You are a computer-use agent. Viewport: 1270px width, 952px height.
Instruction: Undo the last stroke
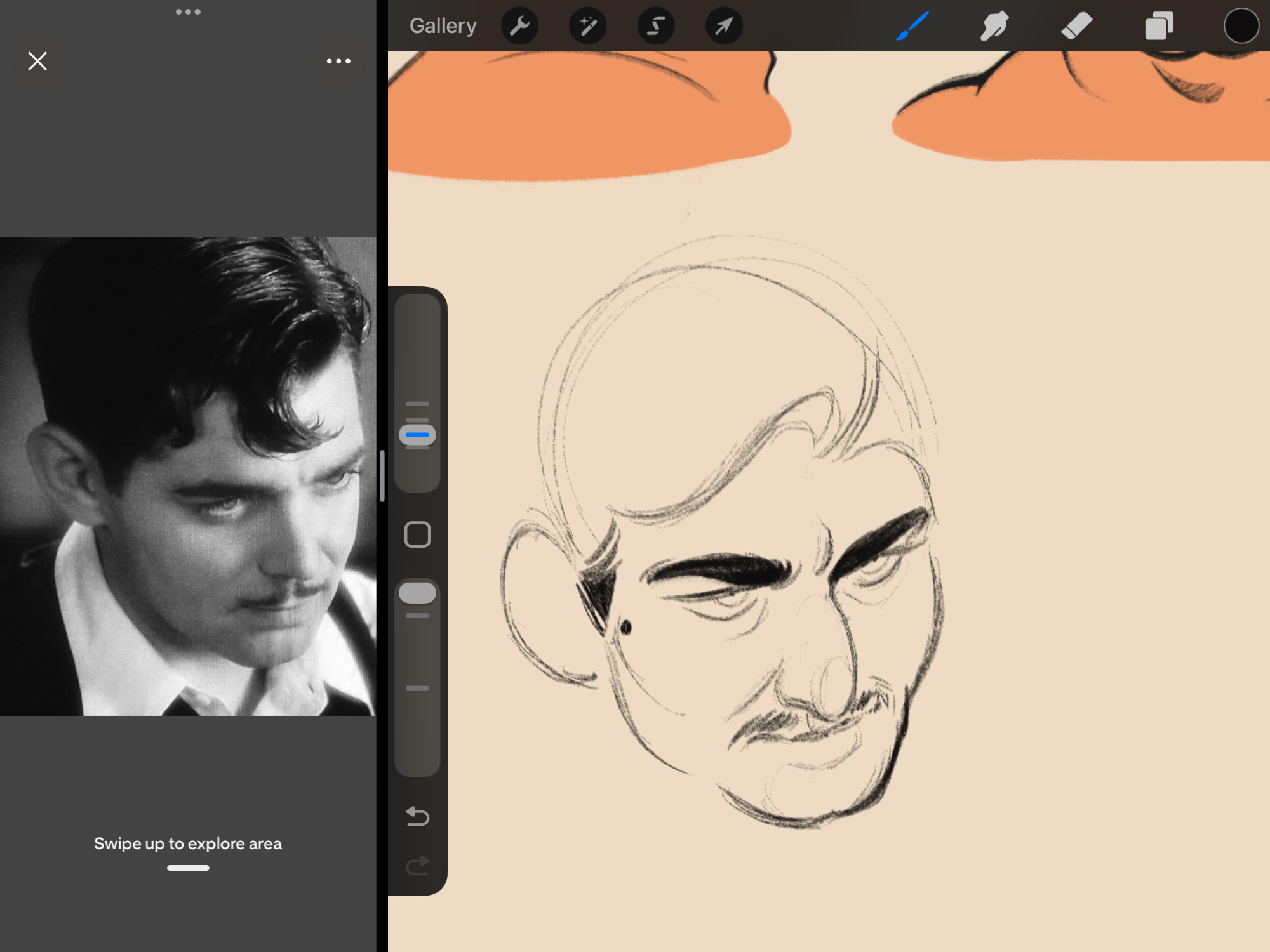point(417,816)
